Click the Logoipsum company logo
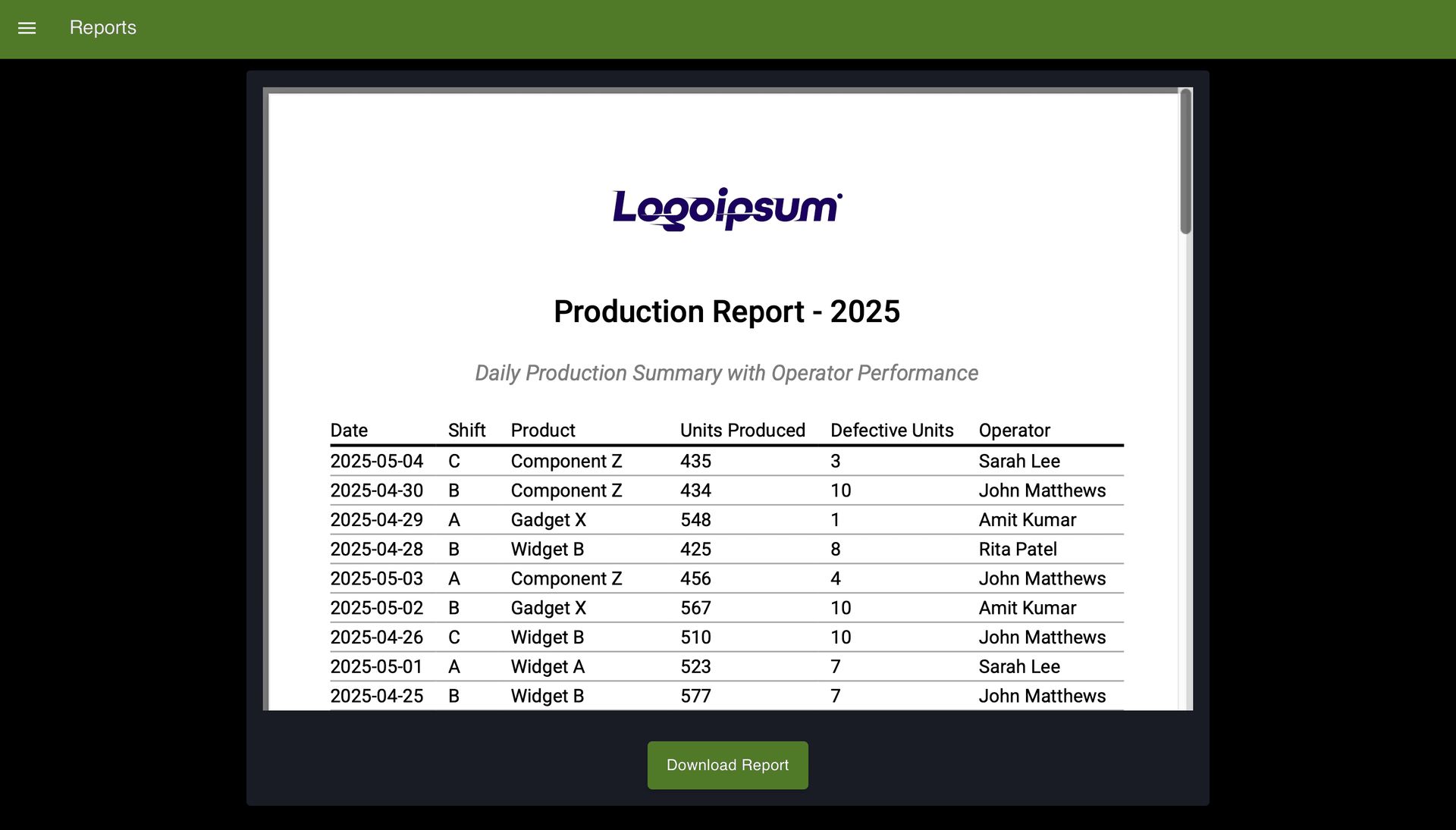Viewport: 1456px width, 830px height. 726,206
